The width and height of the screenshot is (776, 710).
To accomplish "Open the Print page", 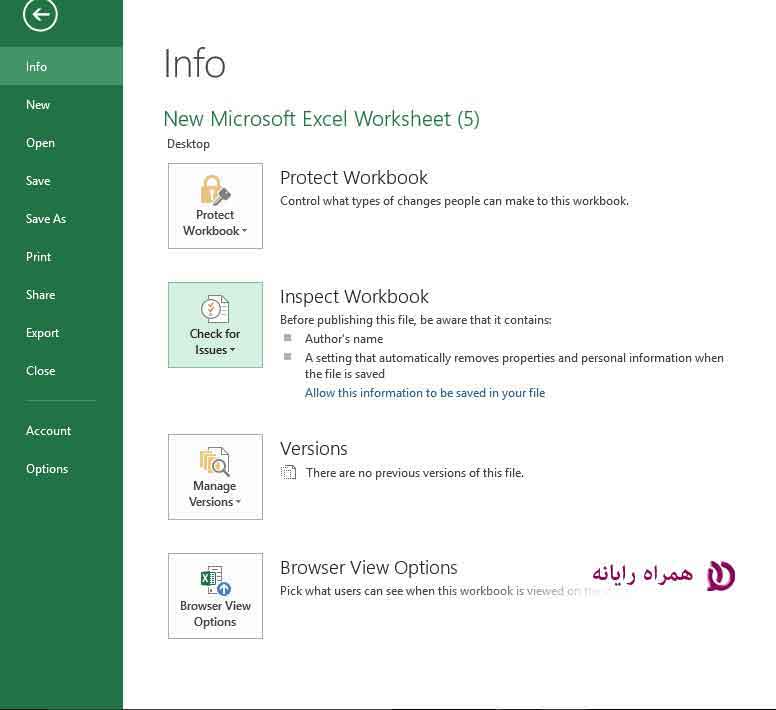I will tap(61, 257).
